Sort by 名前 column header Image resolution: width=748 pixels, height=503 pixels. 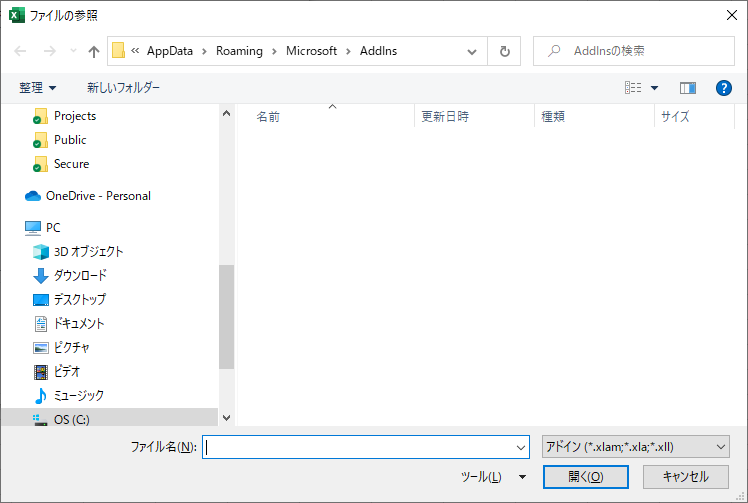click(x=268, y=116)
